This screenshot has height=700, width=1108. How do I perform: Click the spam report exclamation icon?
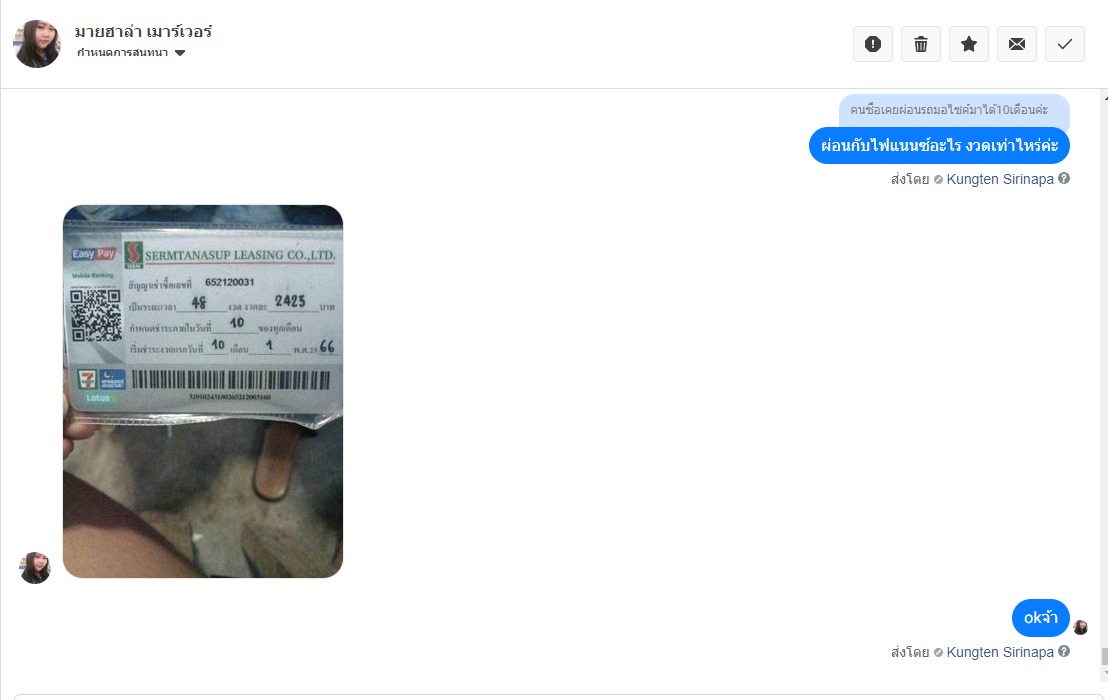point(873,44)
